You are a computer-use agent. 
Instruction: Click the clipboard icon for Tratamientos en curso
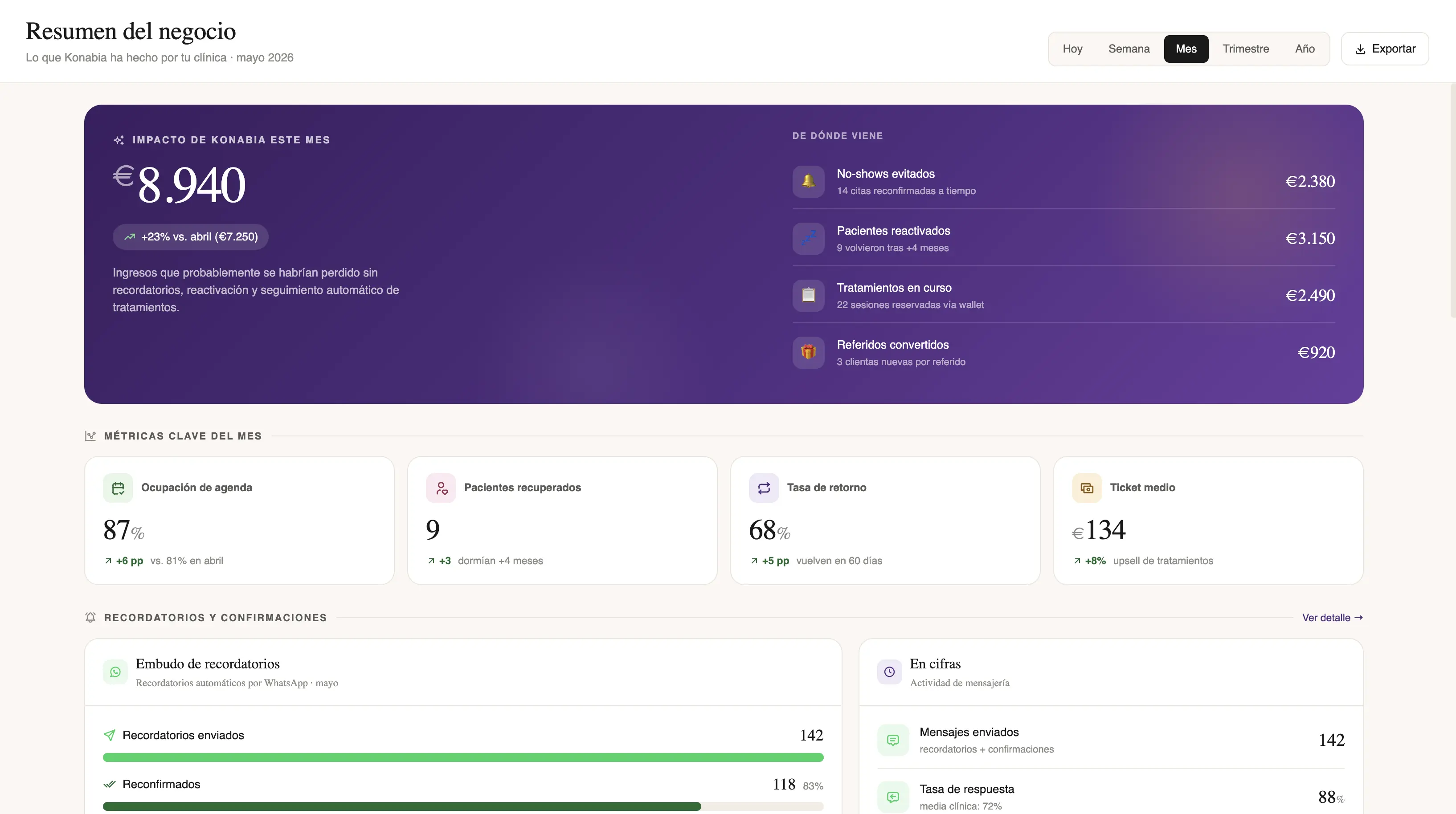pos(808,295)
